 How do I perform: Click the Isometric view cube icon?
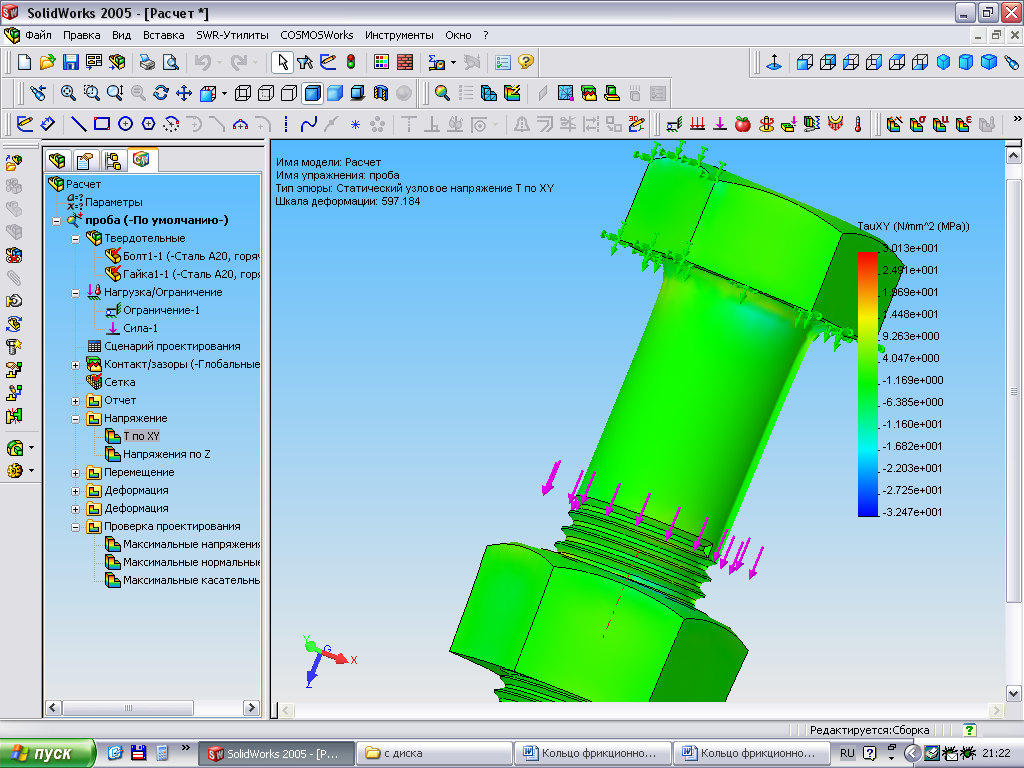943,62
